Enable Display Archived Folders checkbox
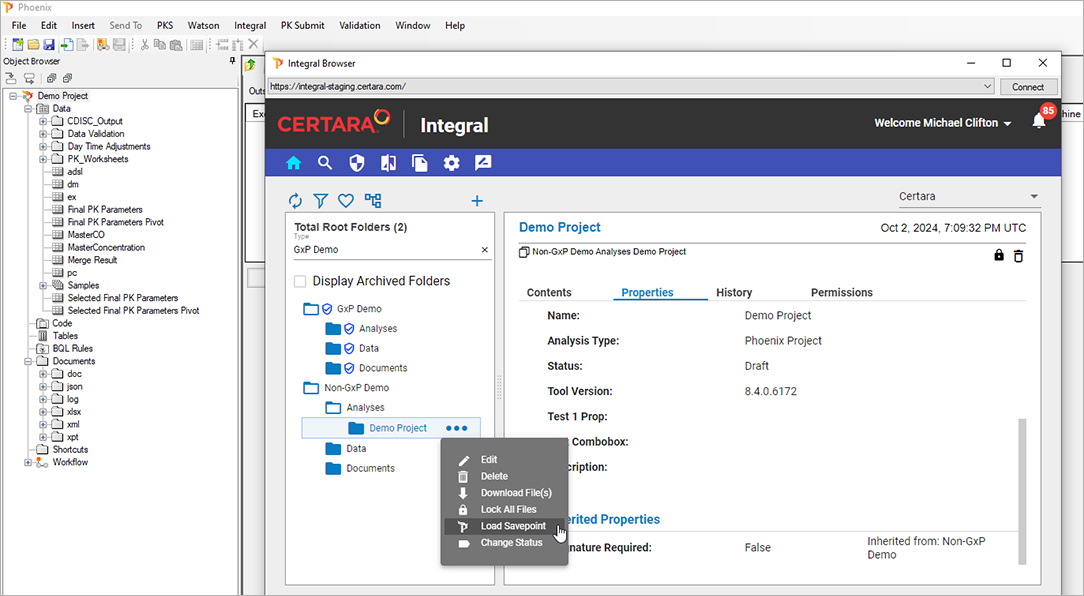Viewport: 1084px width, 596px height. click(301, 281)
